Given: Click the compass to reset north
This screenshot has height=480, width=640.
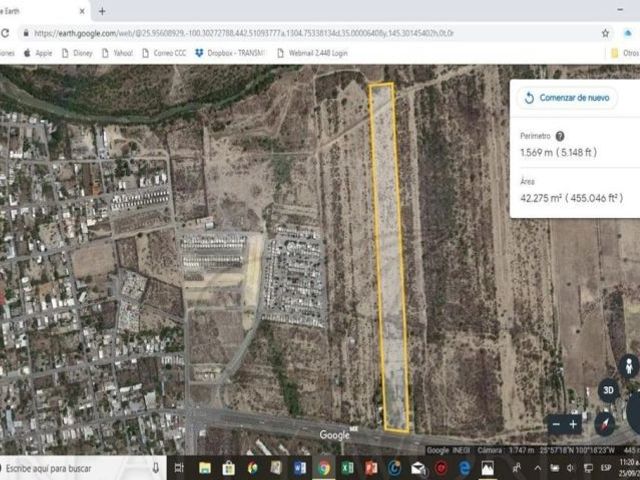Looking at the screenshot, I should coord(604,424).
